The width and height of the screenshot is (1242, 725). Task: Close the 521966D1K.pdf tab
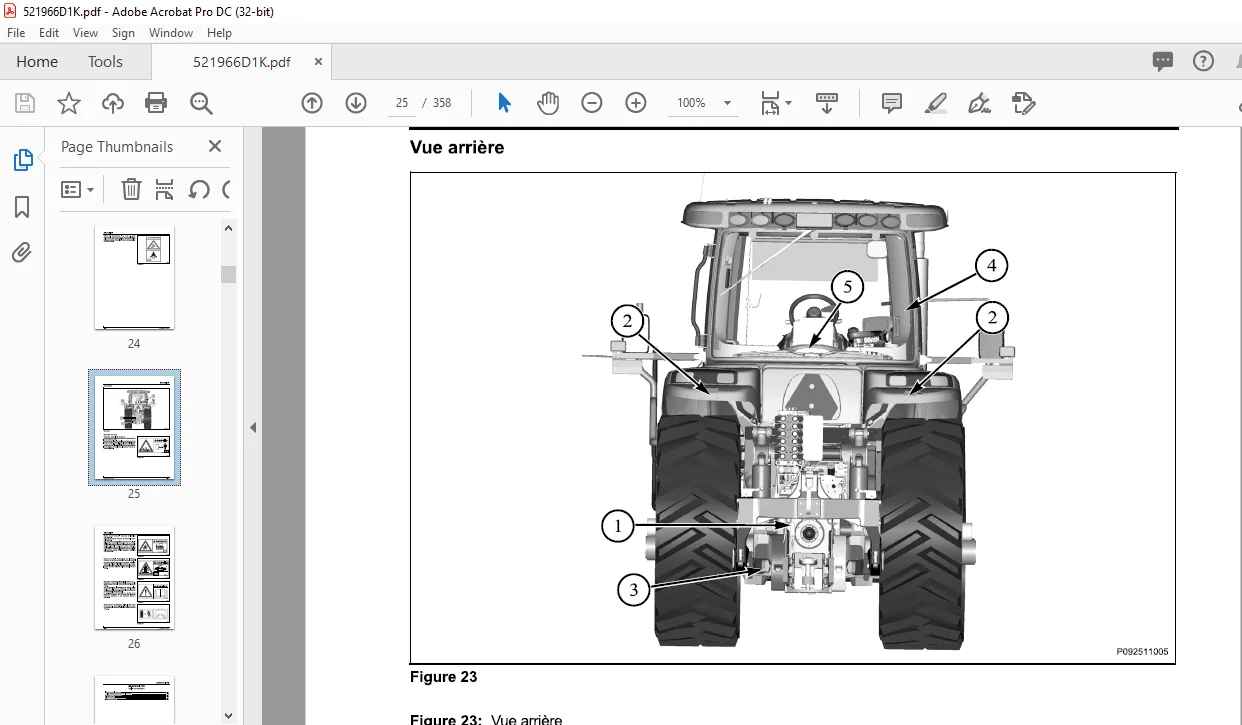[x=318, y=62]
